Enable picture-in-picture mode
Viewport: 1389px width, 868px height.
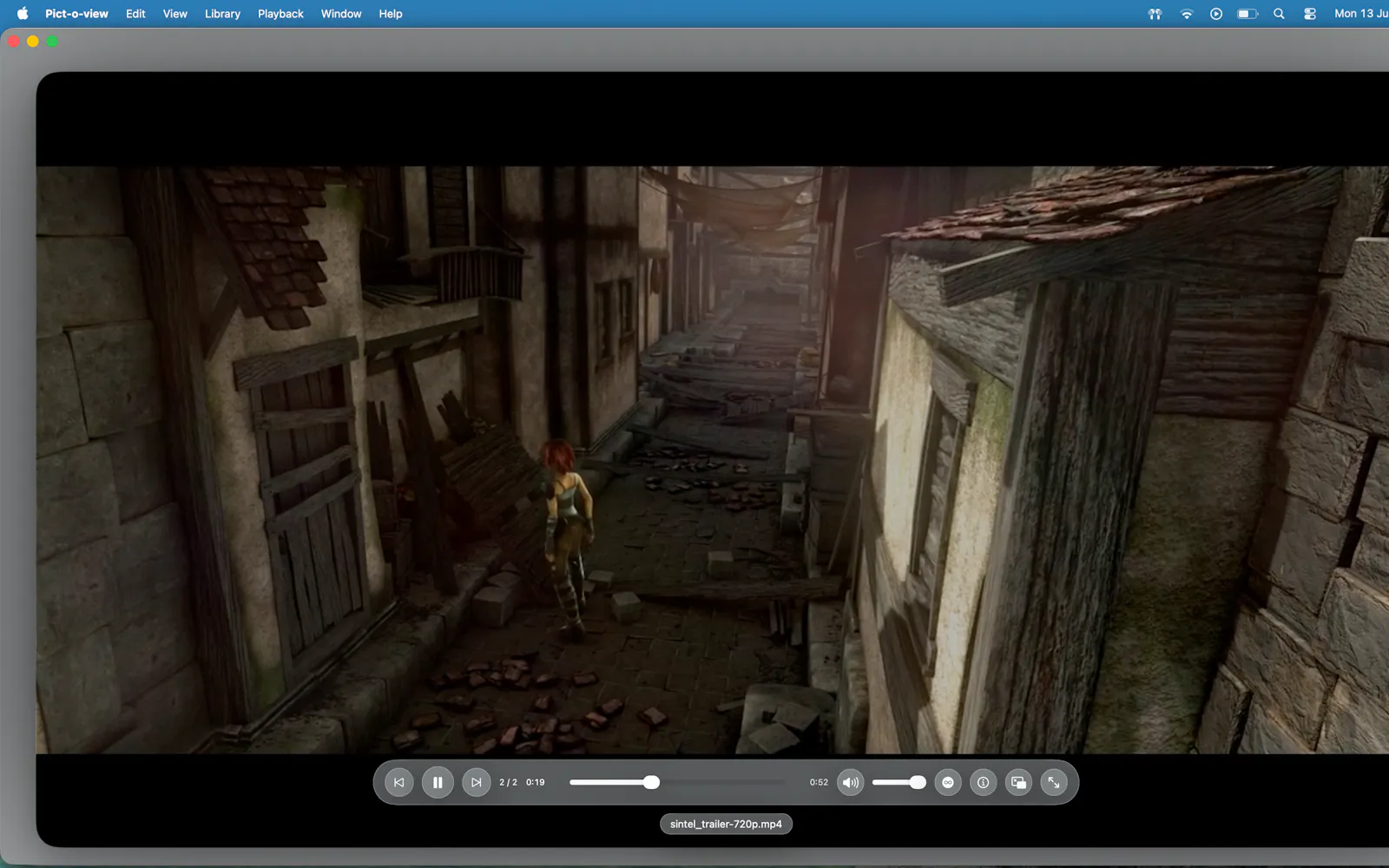point(1018,782)
